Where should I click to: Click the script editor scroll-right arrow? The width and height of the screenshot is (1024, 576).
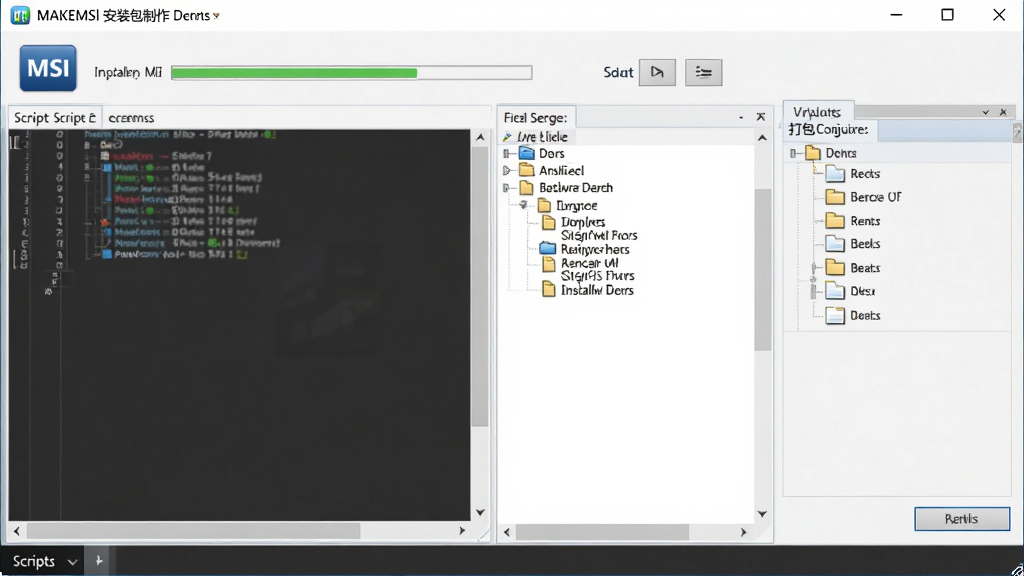[462, 531]
